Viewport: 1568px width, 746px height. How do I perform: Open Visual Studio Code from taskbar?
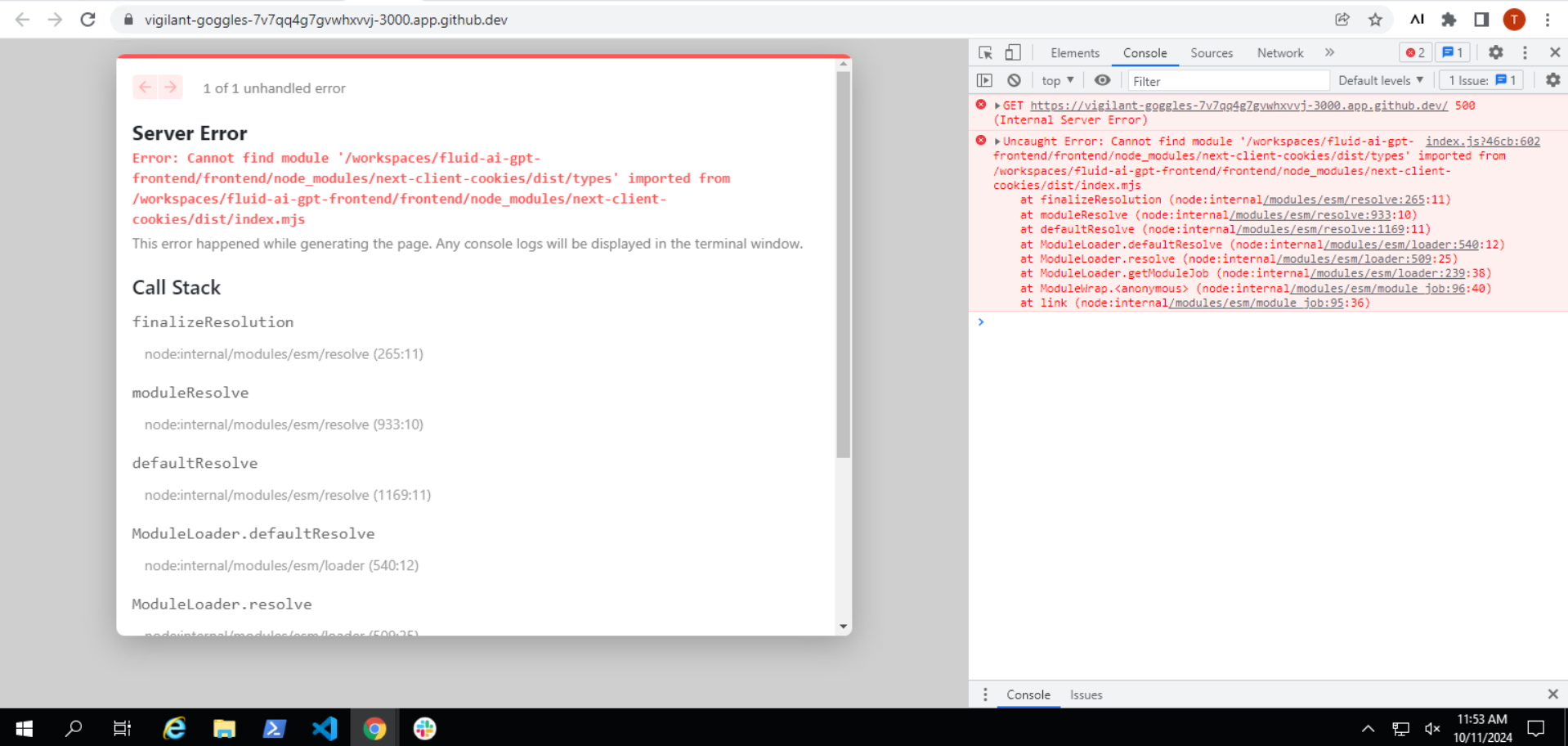pyautogui.click(x=325, y=728)
